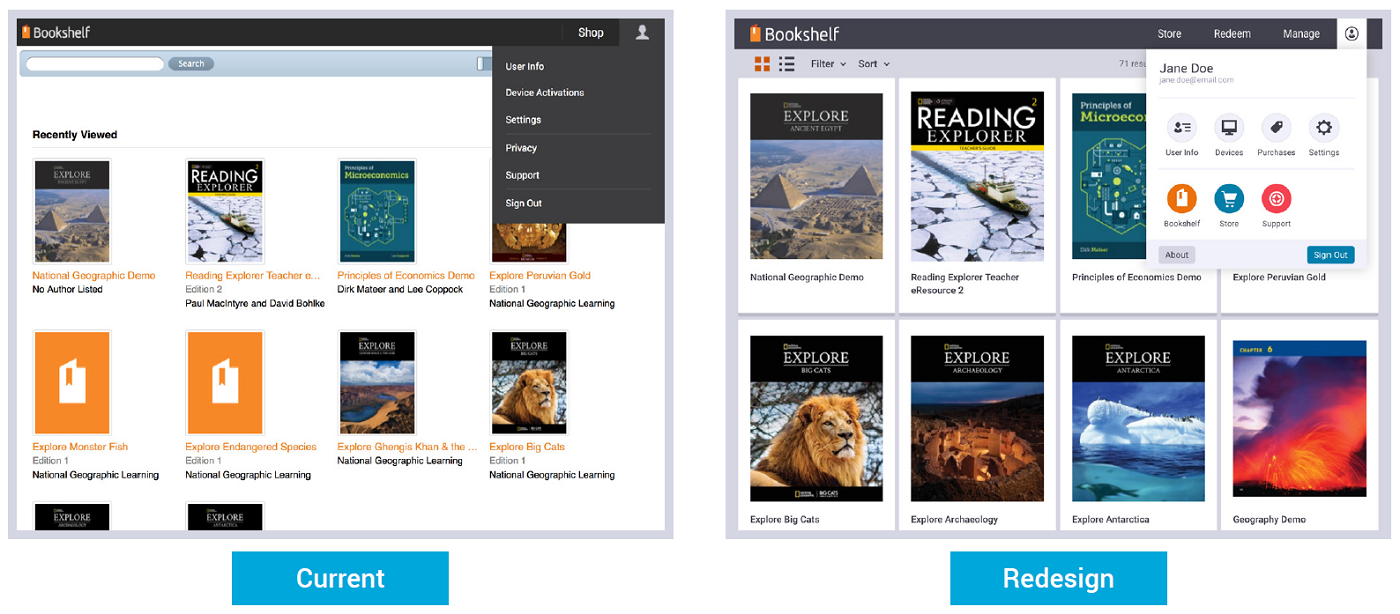Switch to grid view in Redesign toolbar

click(x=762, y=64)
